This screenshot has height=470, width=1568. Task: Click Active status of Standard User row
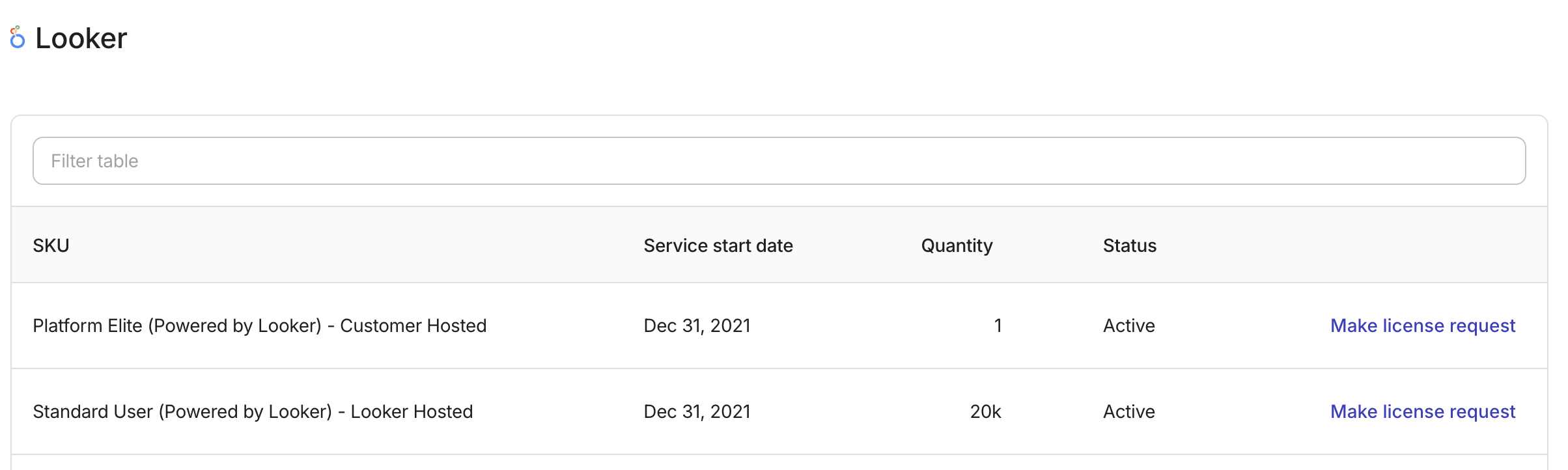pyautogui.click(x=1128, y=411)
